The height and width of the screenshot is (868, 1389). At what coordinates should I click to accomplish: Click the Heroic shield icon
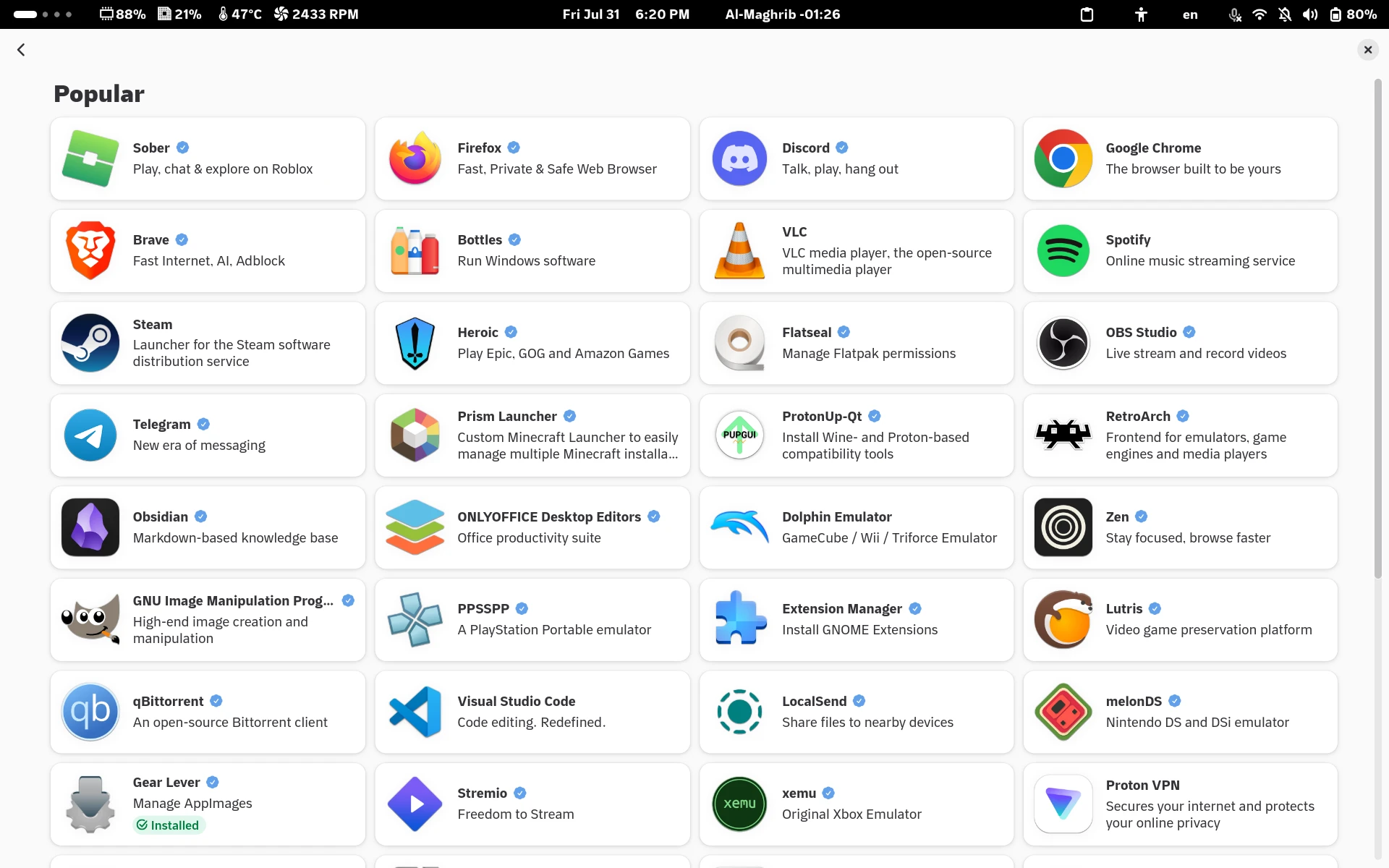coord(415,343)
